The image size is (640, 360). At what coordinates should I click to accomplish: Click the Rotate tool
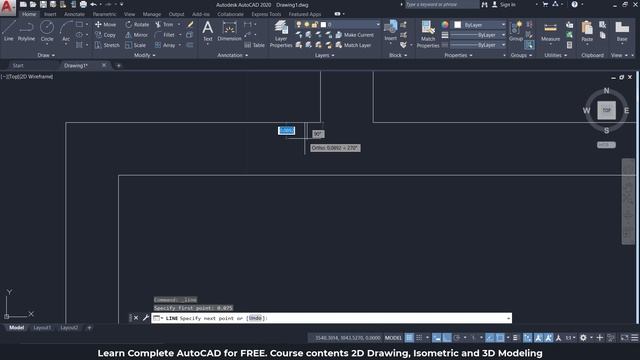click(x=137, y=24)
